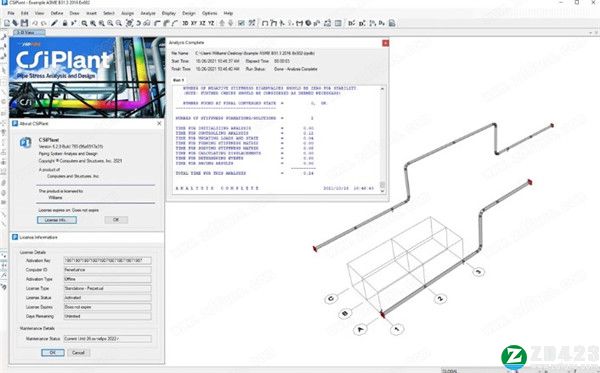This screenshot has height=373, width=600.
Task: Select the YZ plane view button
Action: pos(211,23)
